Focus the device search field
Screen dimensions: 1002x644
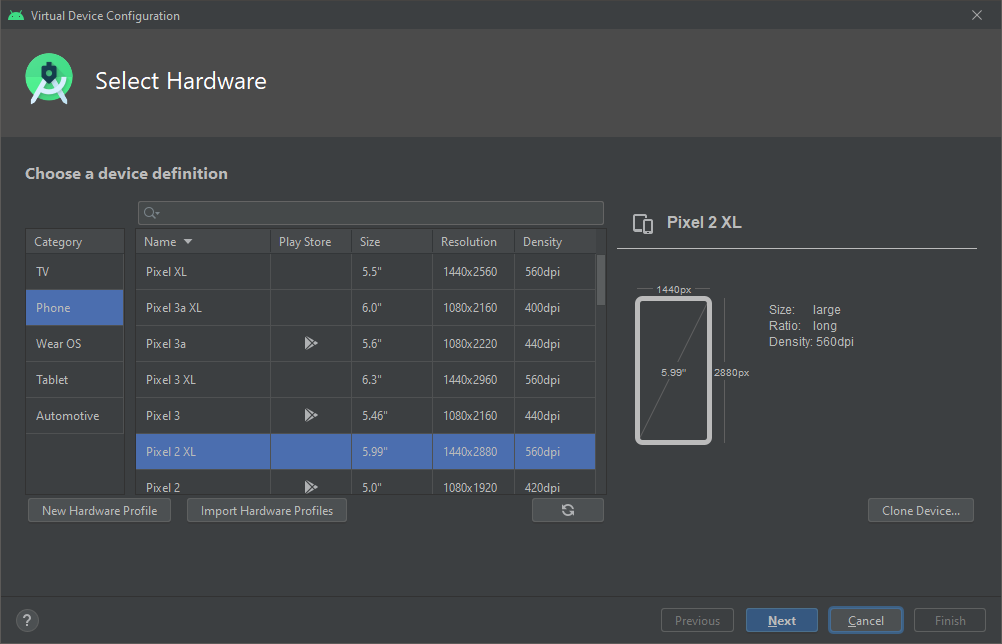(380, 213)
